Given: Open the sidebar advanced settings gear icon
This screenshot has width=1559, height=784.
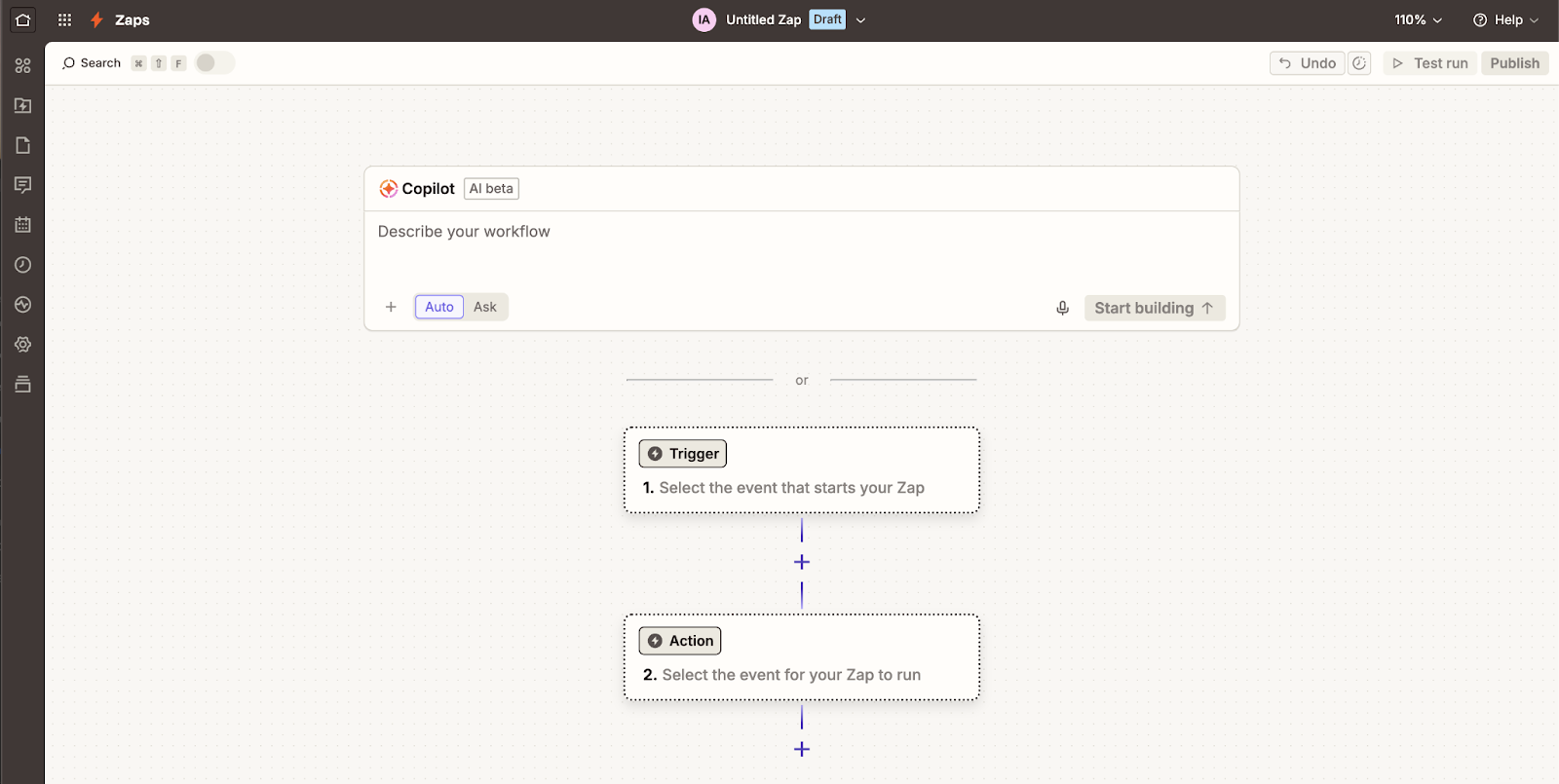Looking at the screenshot, I should 22,345.
